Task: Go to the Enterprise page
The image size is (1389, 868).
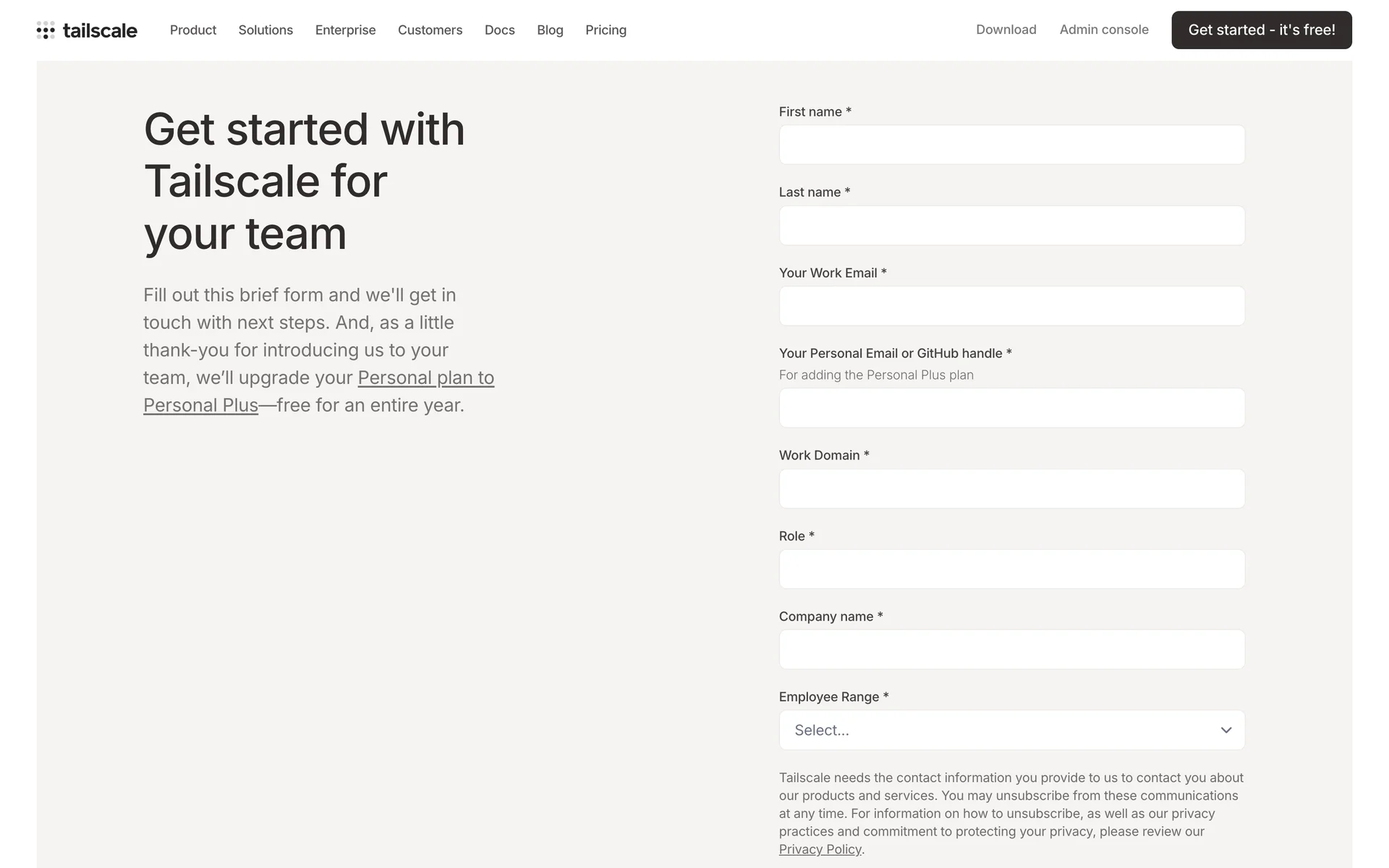Action: [x=345, y=30]
